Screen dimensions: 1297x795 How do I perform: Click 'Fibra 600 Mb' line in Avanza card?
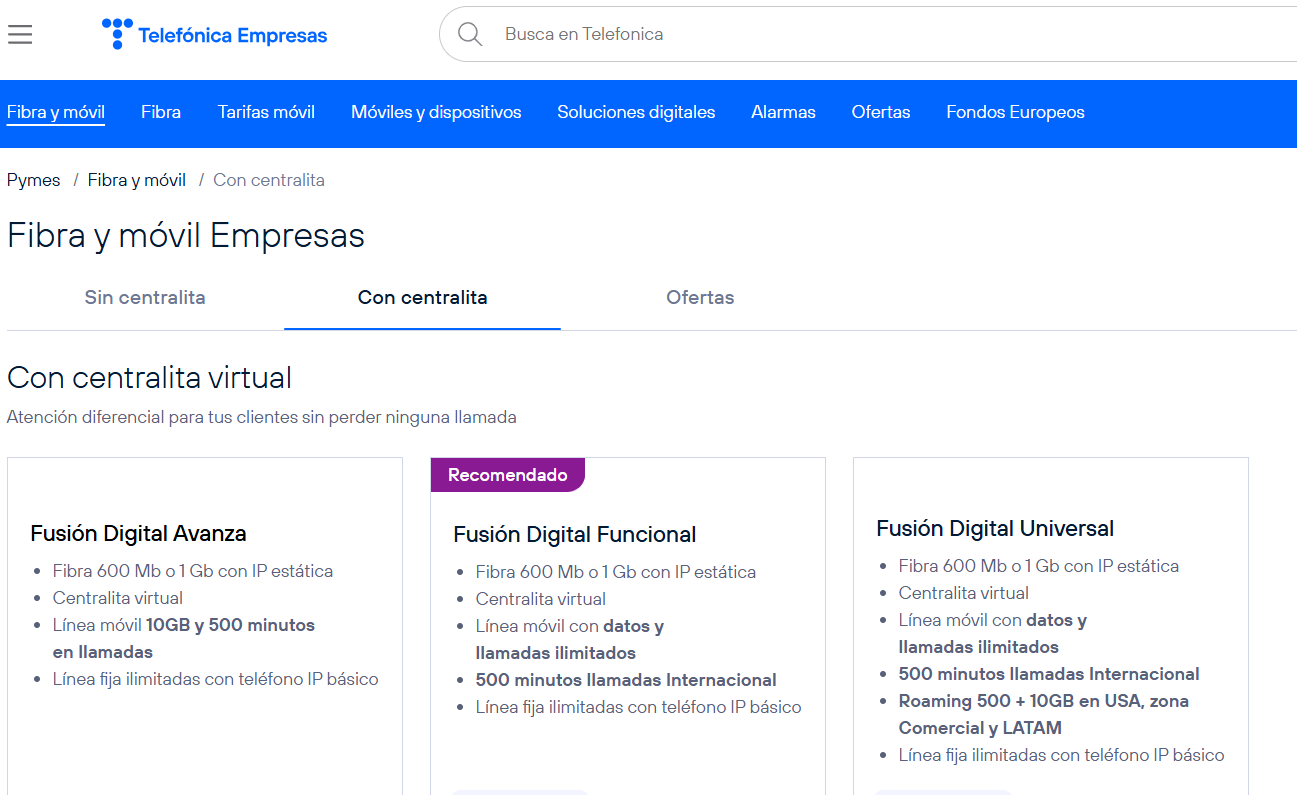193,571
